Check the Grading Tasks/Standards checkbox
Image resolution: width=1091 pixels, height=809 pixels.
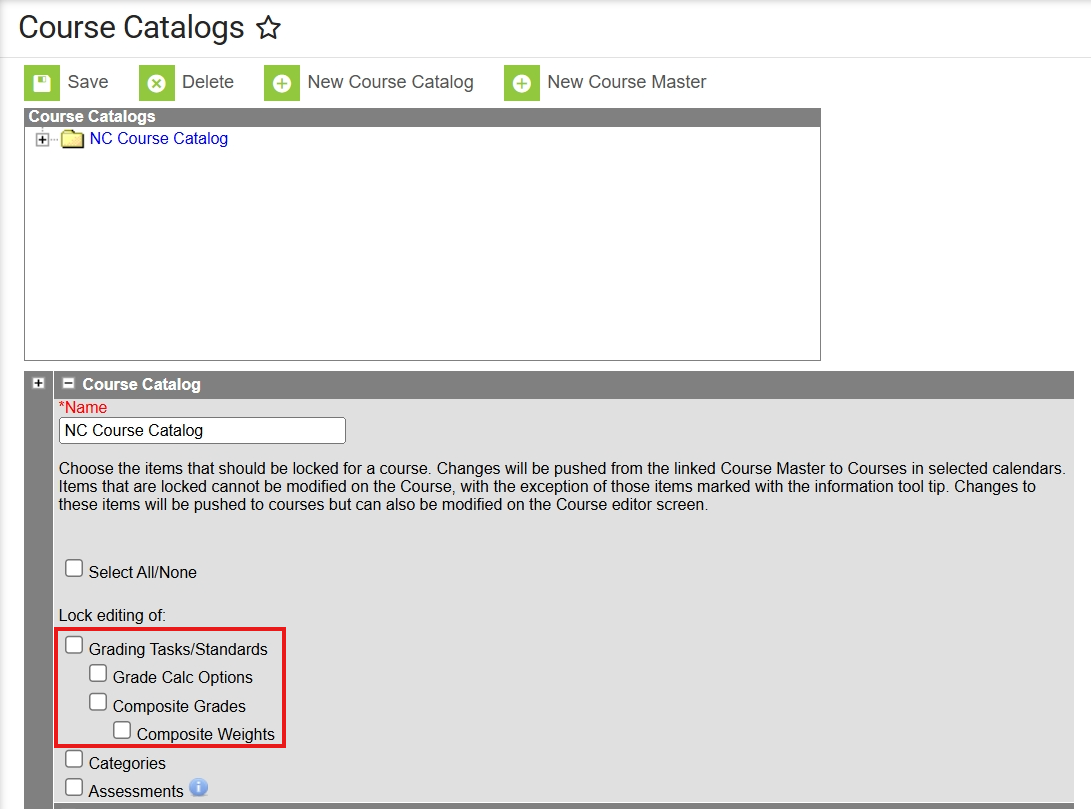[x=73, y=644]
